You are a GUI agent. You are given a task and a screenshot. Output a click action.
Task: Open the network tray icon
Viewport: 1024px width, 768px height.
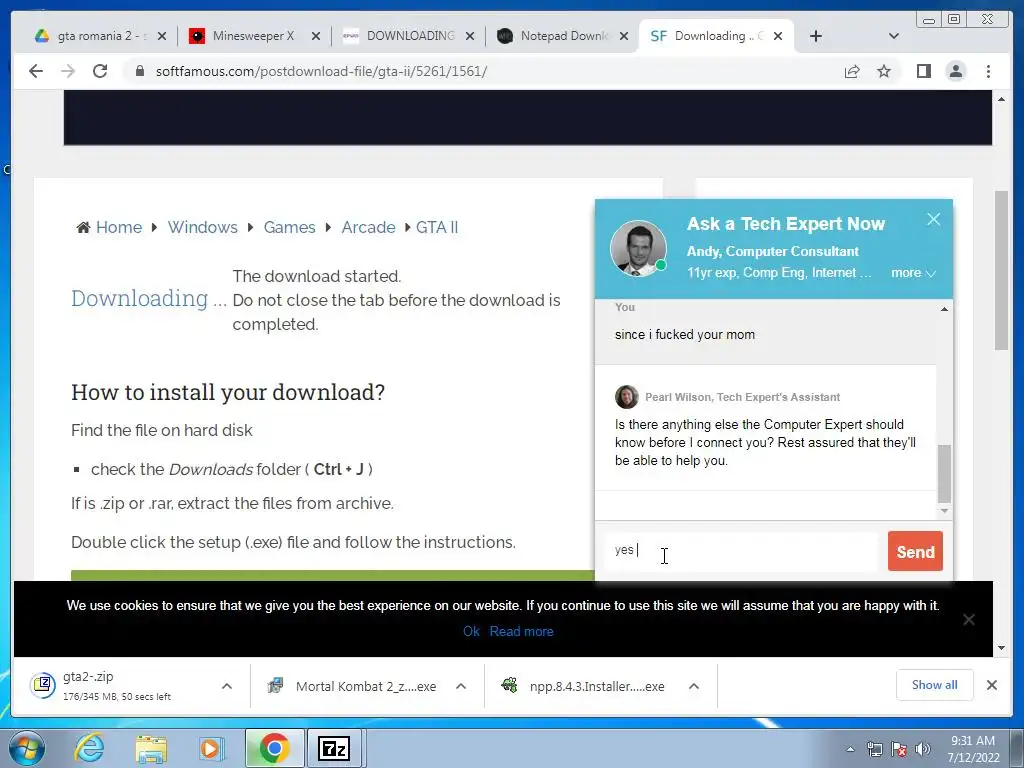pyautogui.click(x=874, y=749)
